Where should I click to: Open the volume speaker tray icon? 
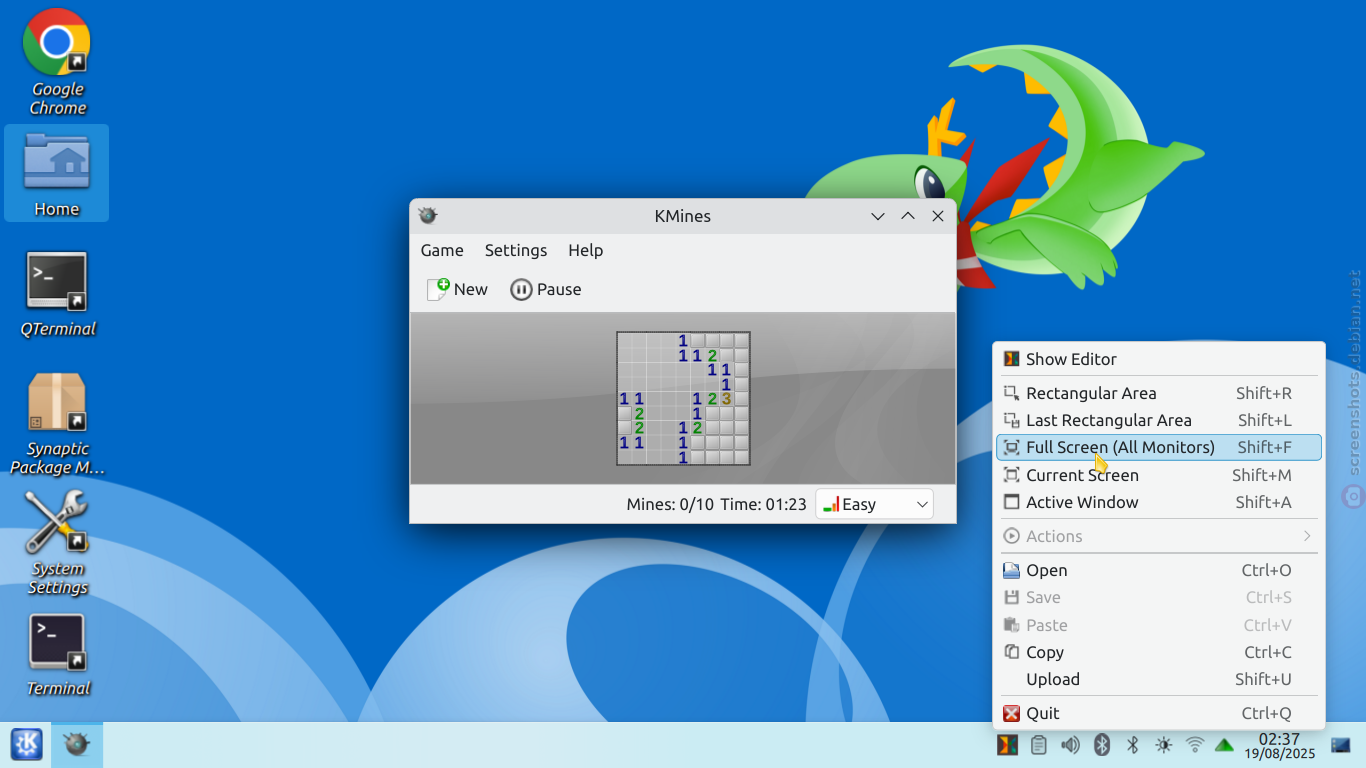tap(1070, 745)
